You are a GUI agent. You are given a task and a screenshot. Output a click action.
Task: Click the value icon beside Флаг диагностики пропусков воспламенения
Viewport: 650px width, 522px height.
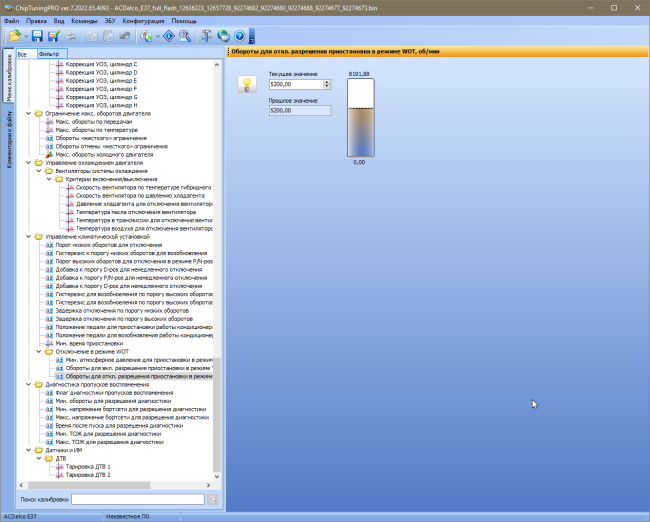49,393
